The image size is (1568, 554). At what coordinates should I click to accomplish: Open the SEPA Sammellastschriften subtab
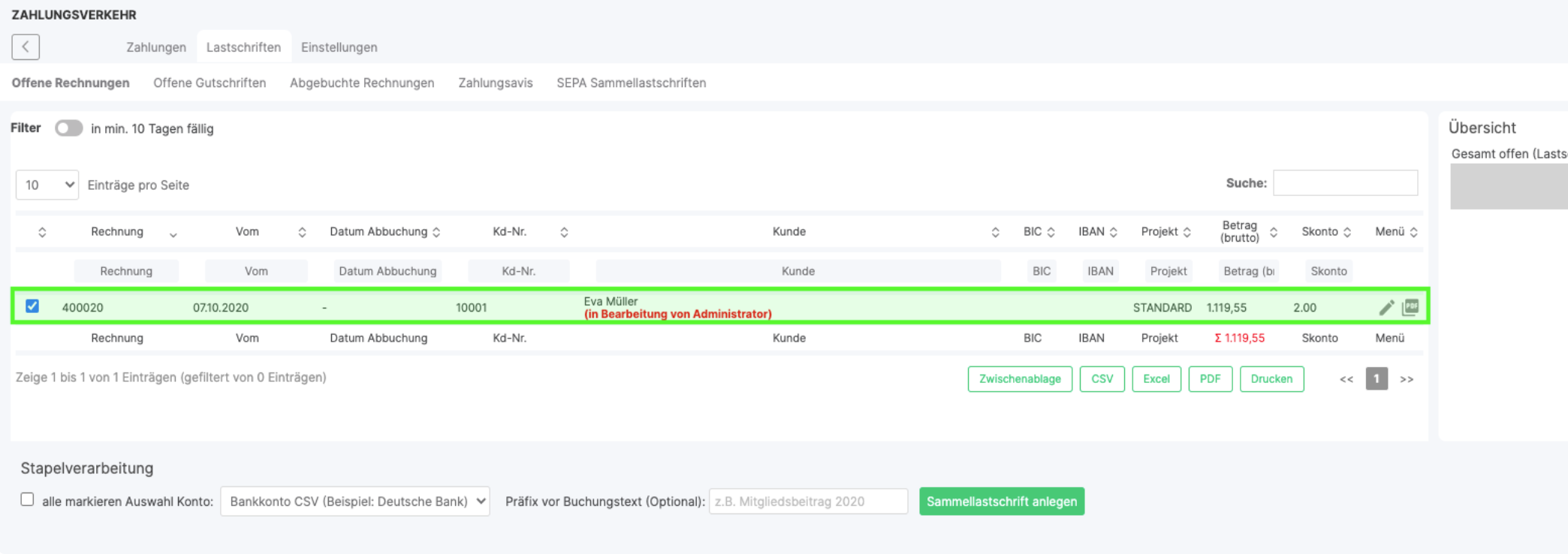pyautogui.click(x=631, y=83)
